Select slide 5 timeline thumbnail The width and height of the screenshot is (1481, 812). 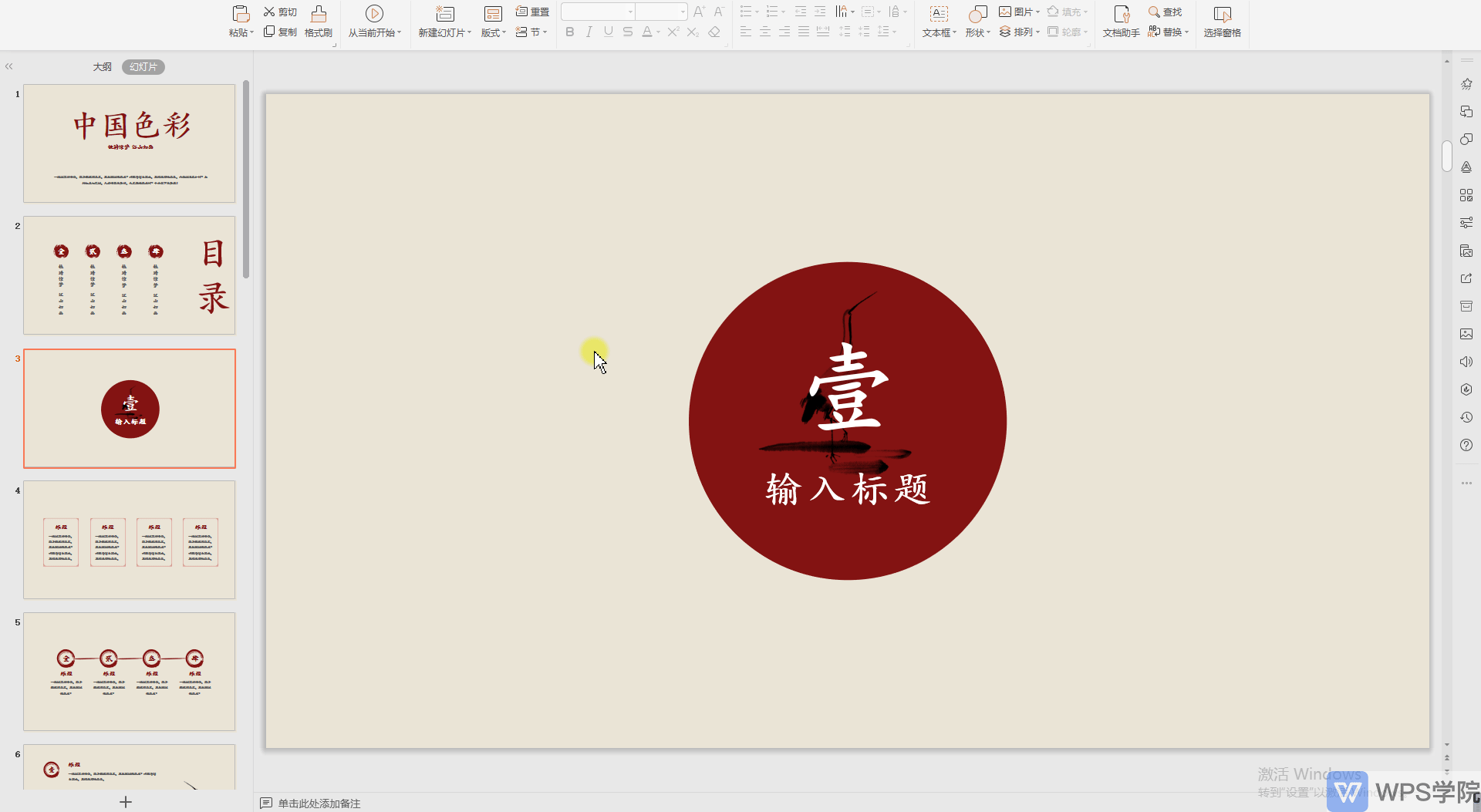(130, 672)
